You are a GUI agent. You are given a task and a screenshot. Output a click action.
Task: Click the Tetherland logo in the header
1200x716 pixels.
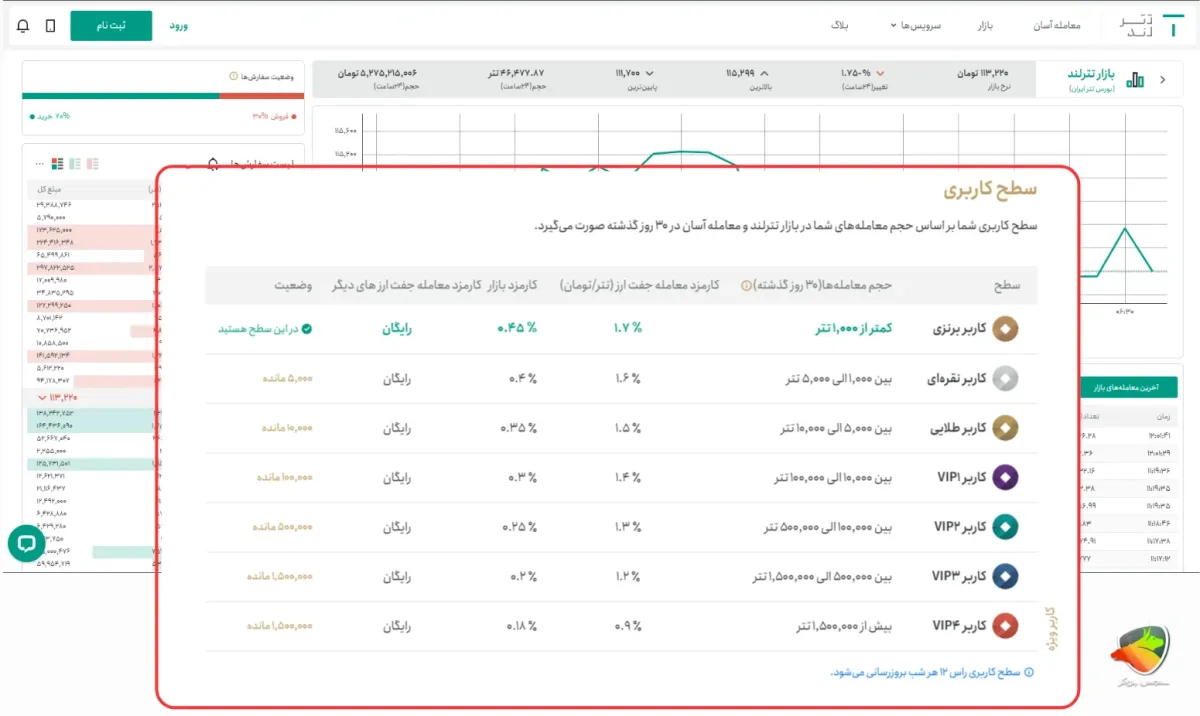tap(1153, 25)
